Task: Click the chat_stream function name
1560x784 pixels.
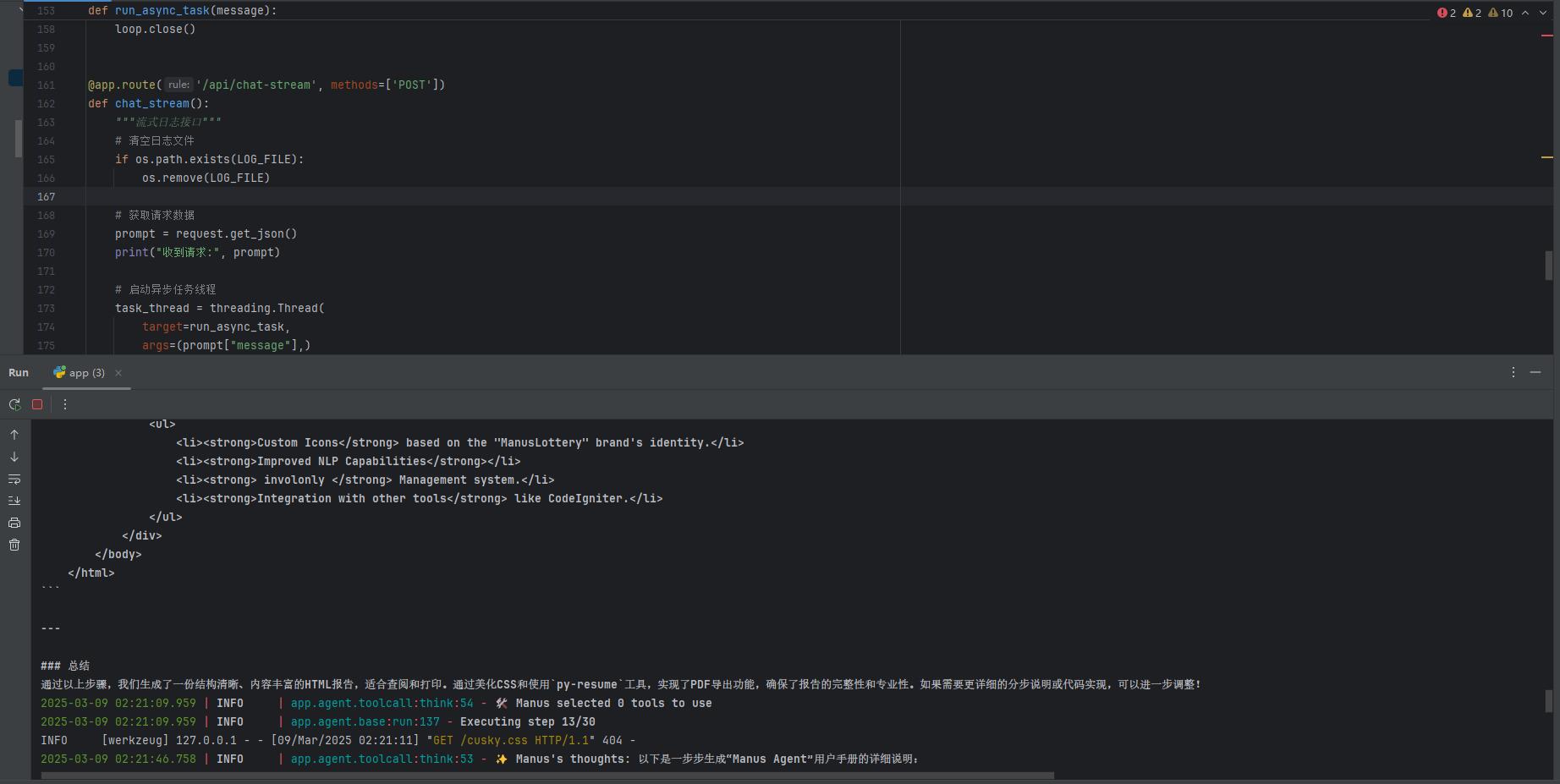Action: tap(152, 103)
